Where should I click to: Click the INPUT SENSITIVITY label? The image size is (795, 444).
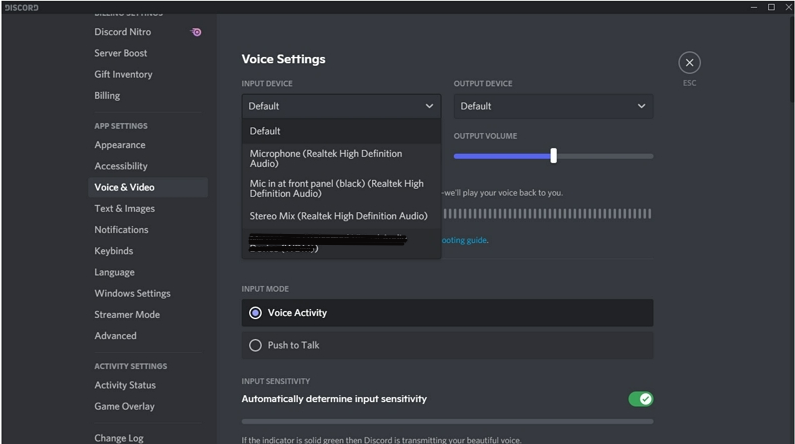coord(275,381)
